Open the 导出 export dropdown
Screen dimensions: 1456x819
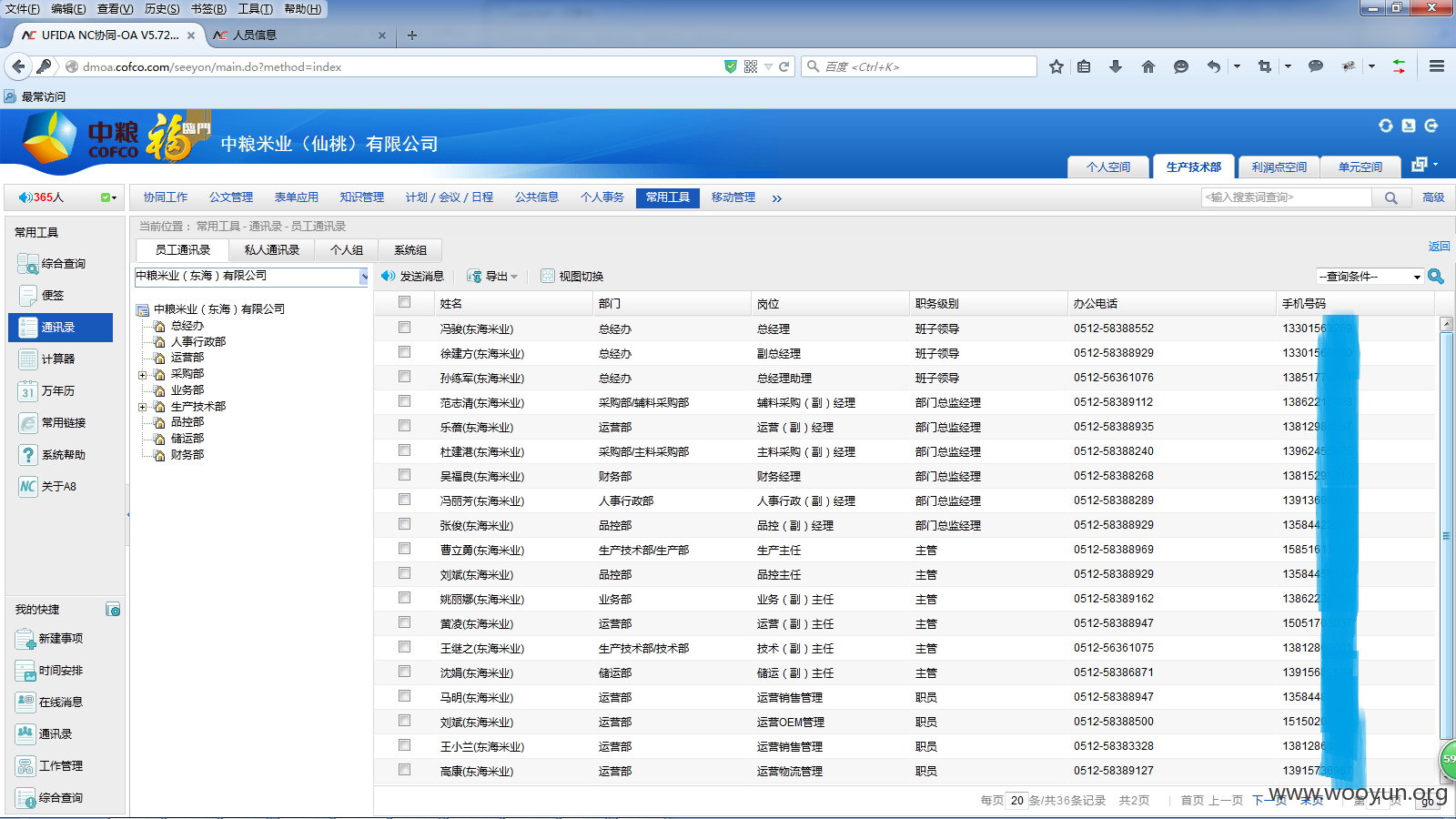(492, 276)
